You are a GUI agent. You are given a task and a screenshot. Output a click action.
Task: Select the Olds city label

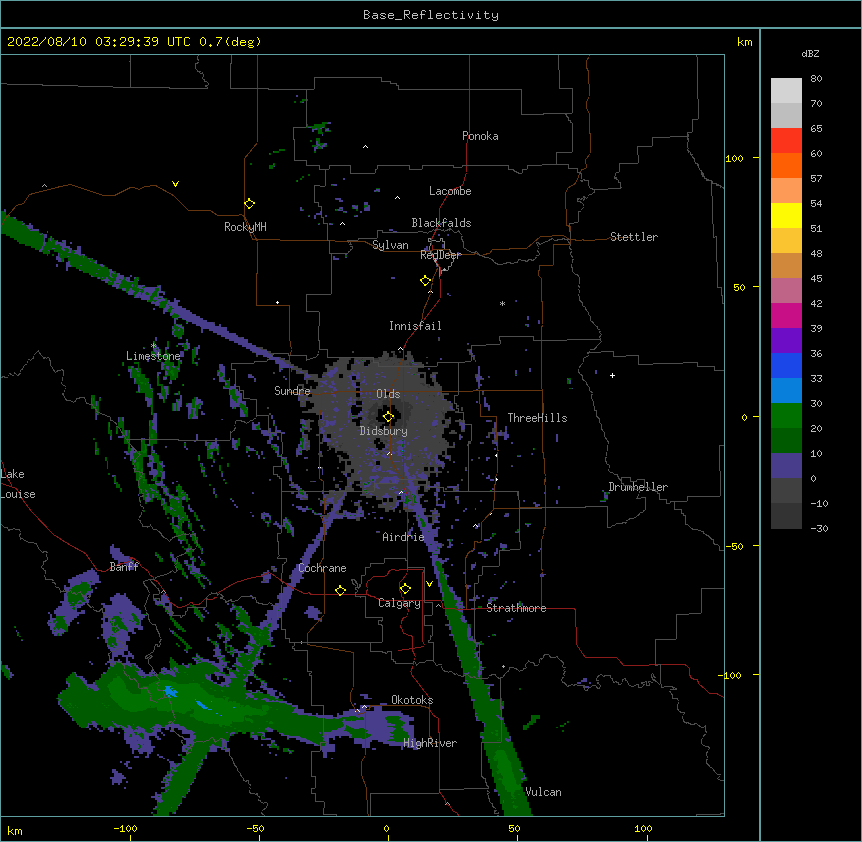(x=388, y=394)
